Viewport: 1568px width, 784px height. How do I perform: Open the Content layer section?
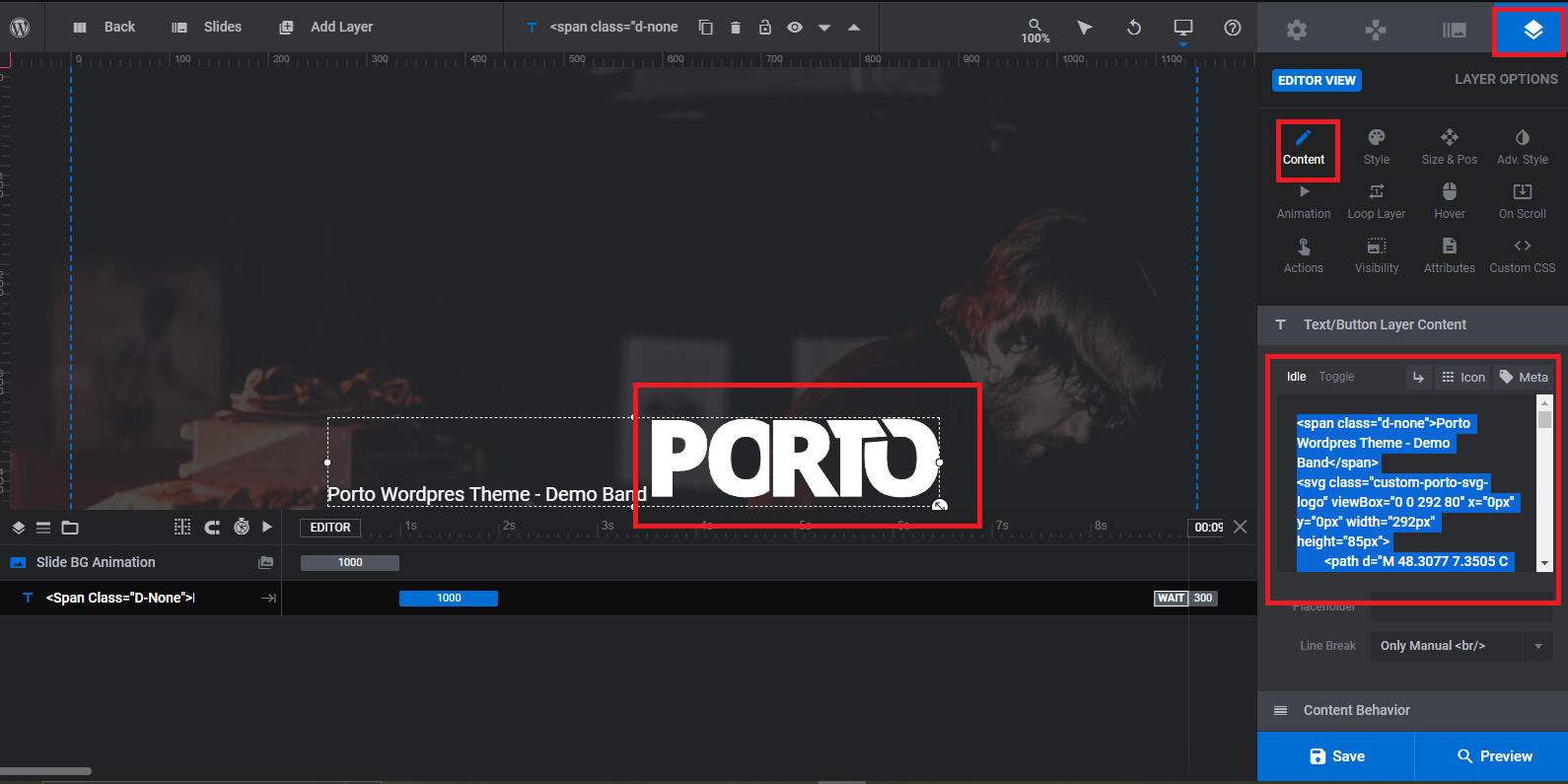tap(1304, 148)
